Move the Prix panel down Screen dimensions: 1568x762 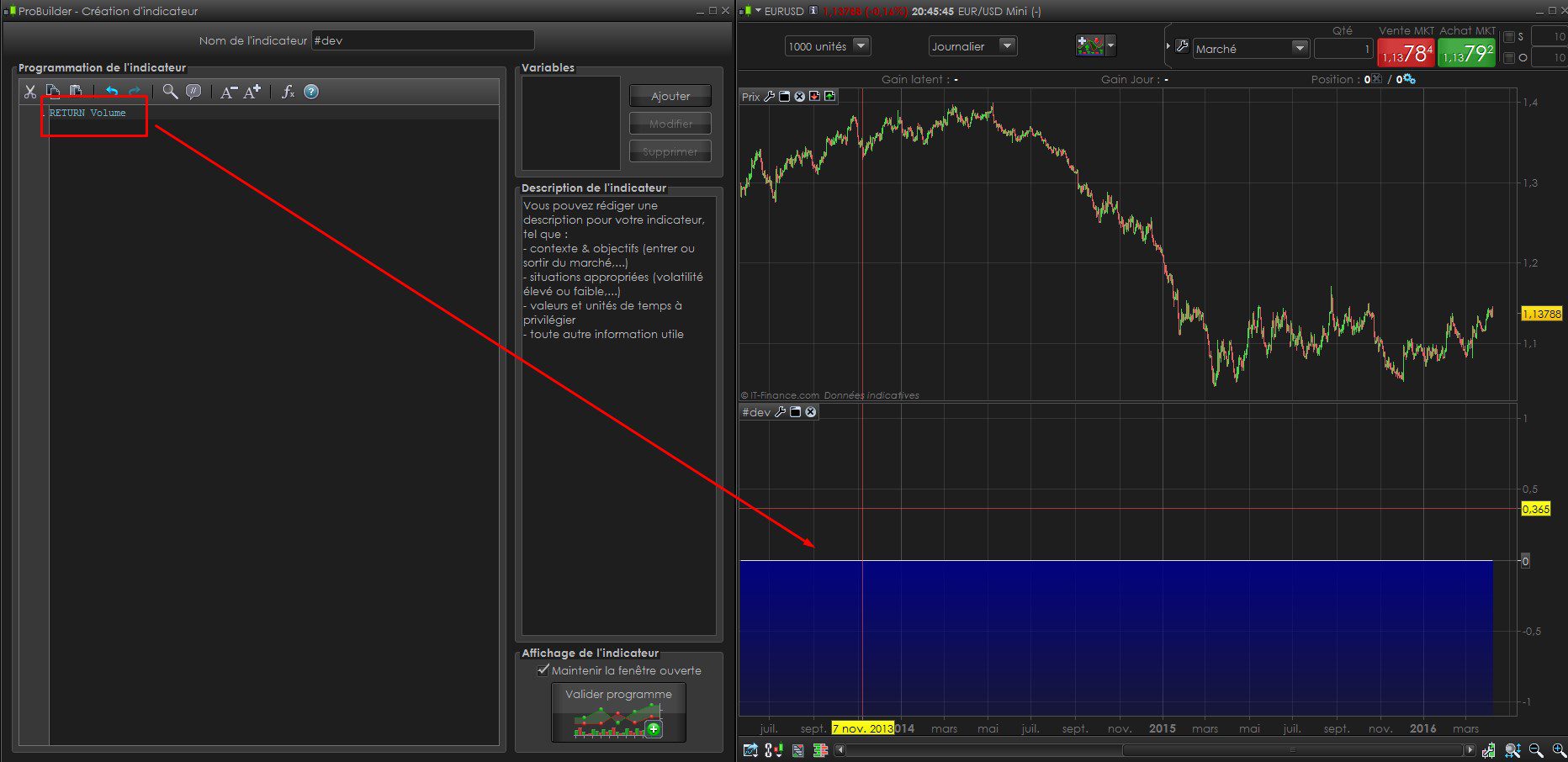(814, 97)
